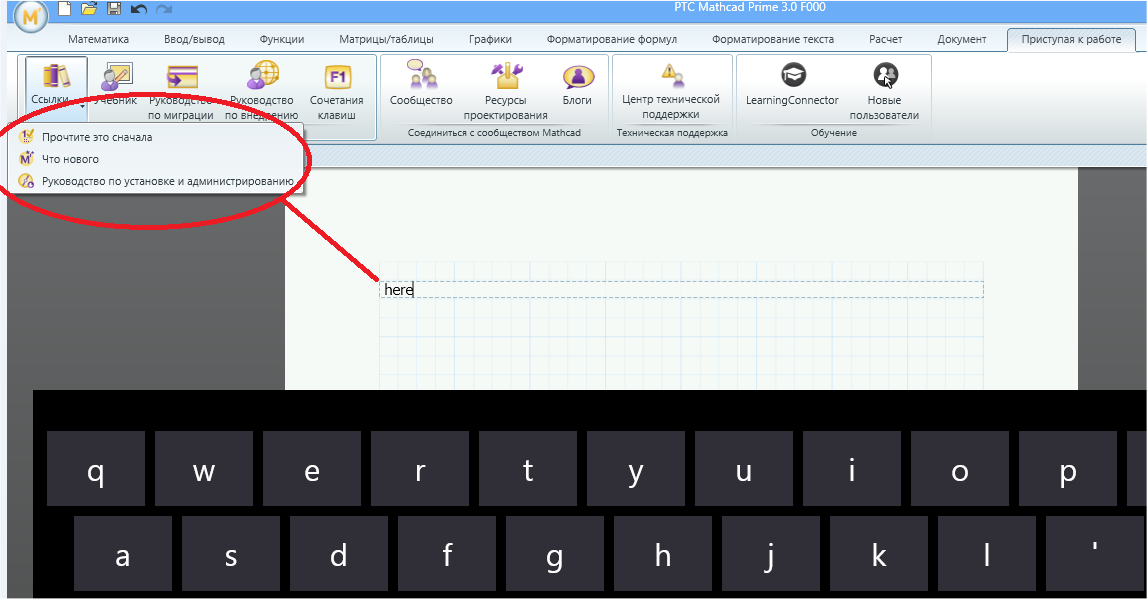This screenshot has height=599, width=1147.
Task: Create a new worksheet icon
Action: [64, 9]
